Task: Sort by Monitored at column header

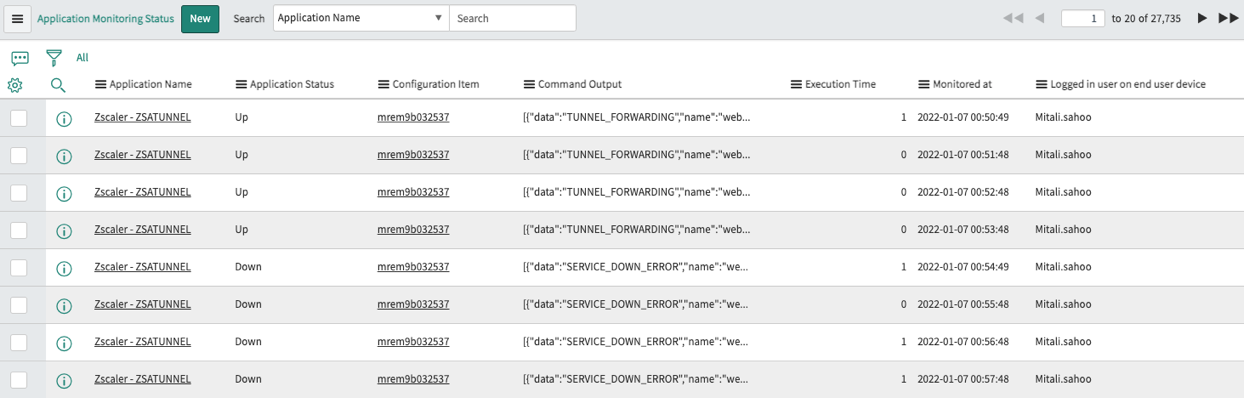Action: (963, 85)
